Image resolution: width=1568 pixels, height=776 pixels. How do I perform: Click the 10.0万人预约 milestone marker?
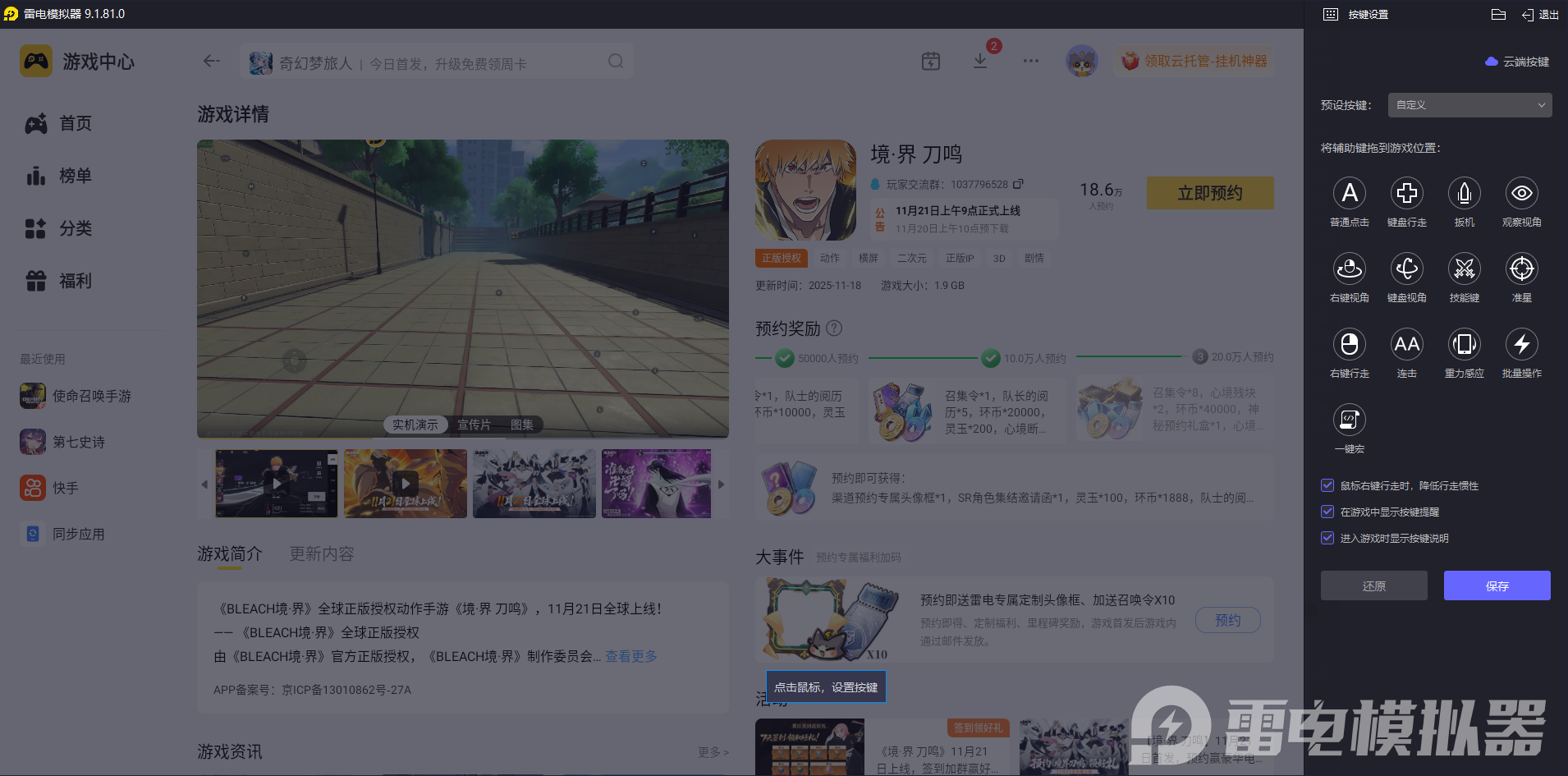[991, 358]
